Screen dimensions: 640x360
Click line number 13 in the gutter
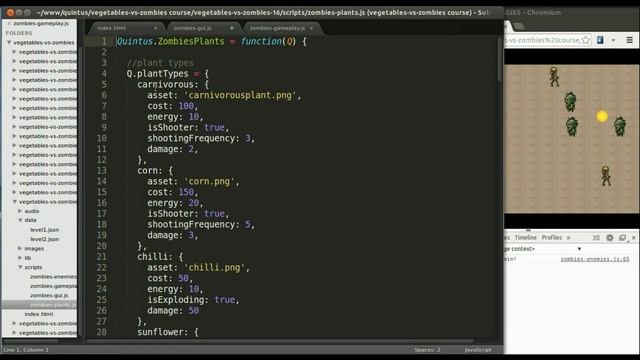pos(102,171)
